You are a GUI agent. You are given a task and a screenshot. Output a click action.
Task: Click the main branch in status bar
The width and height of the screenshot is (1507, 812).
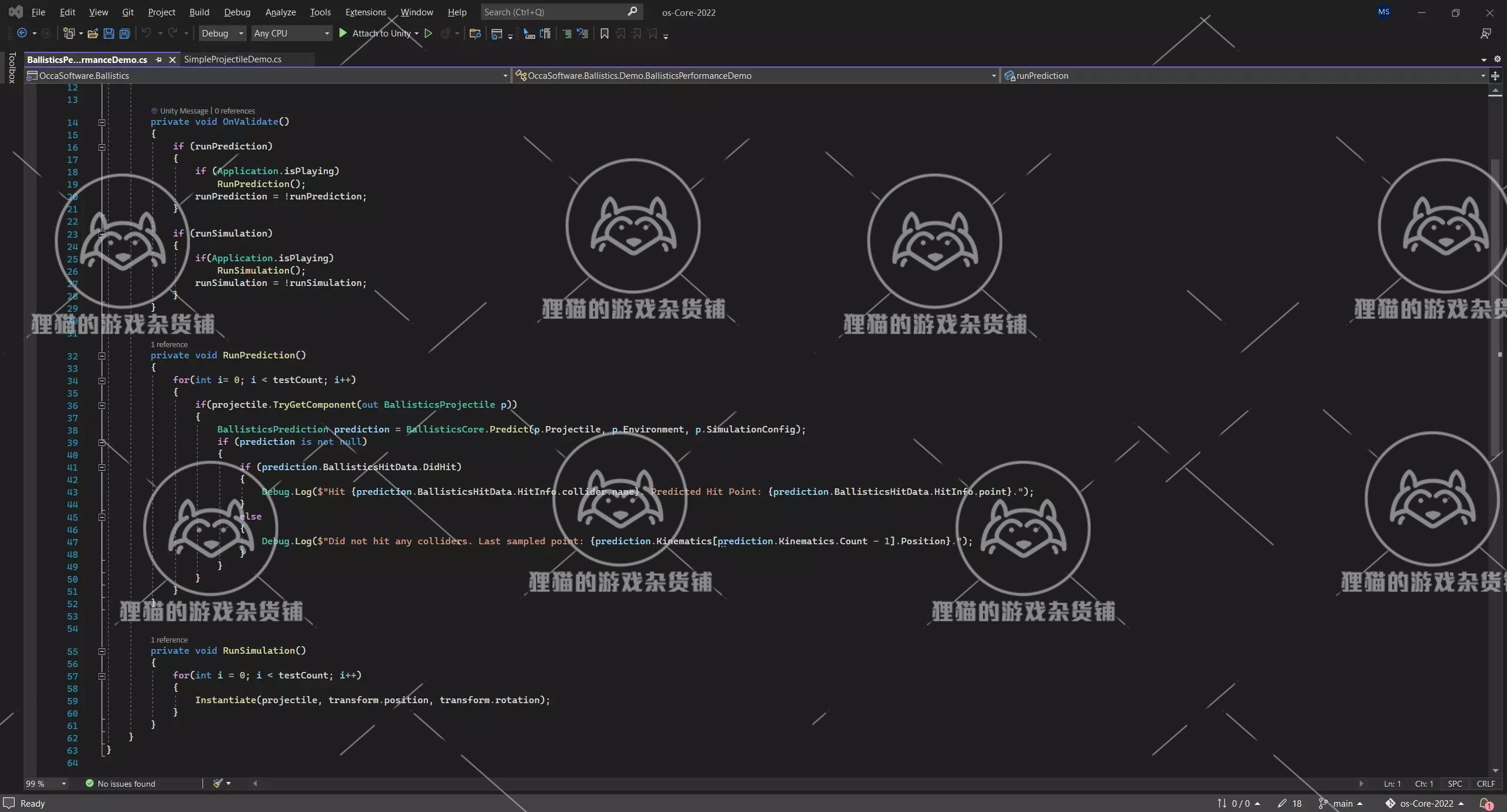click(1342, 804)
